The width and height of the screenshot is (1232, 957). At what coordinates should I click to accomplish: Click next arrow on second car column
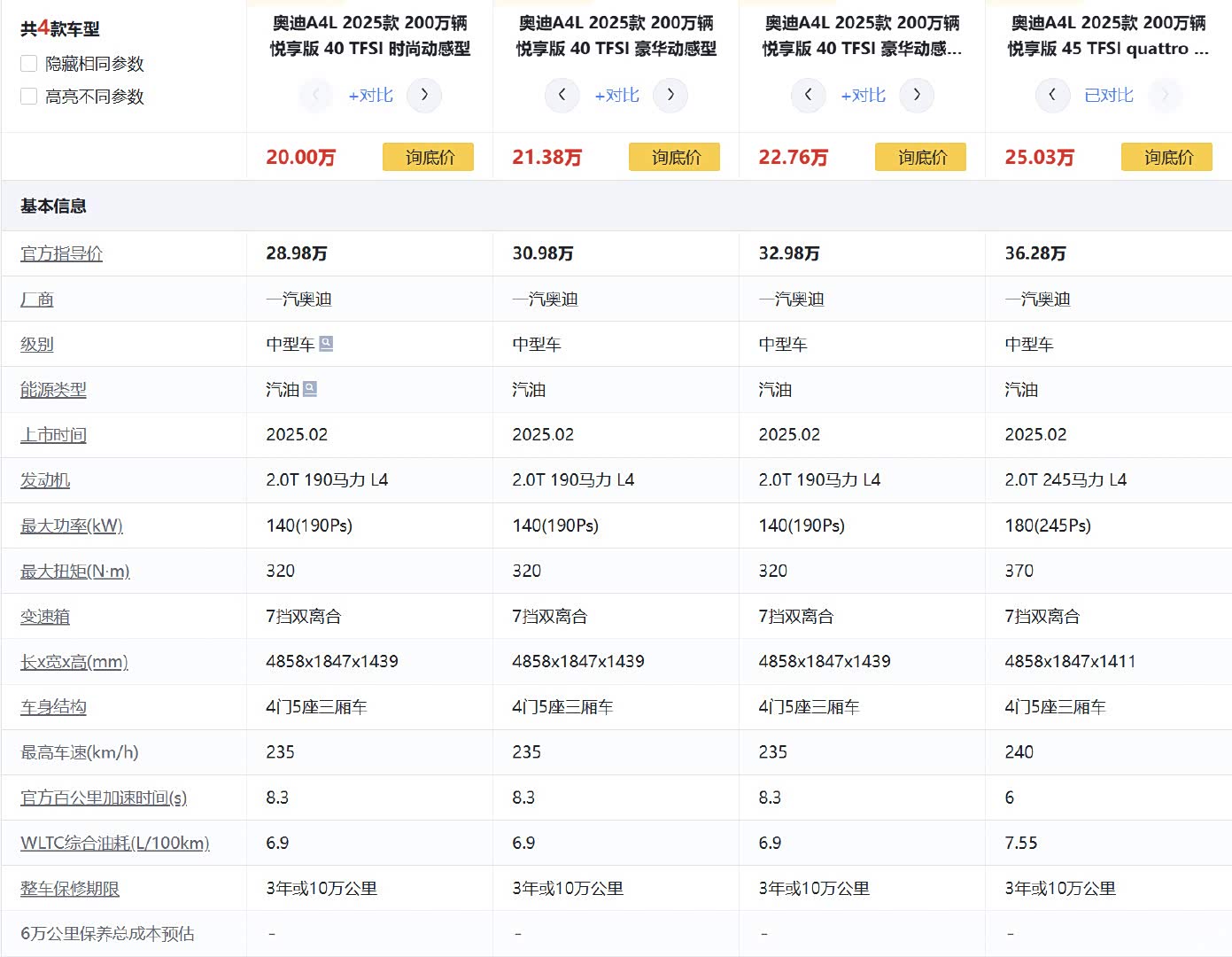670,95
